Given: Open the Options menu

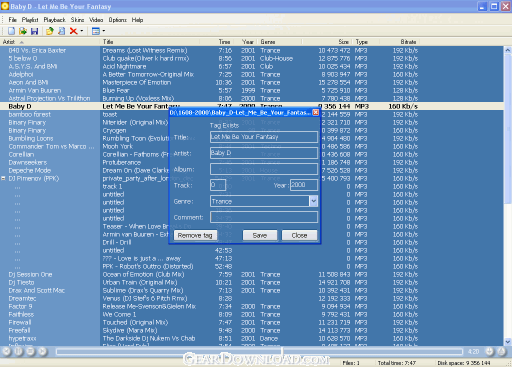Looking at the screenshot, I should tap(118, 20).
